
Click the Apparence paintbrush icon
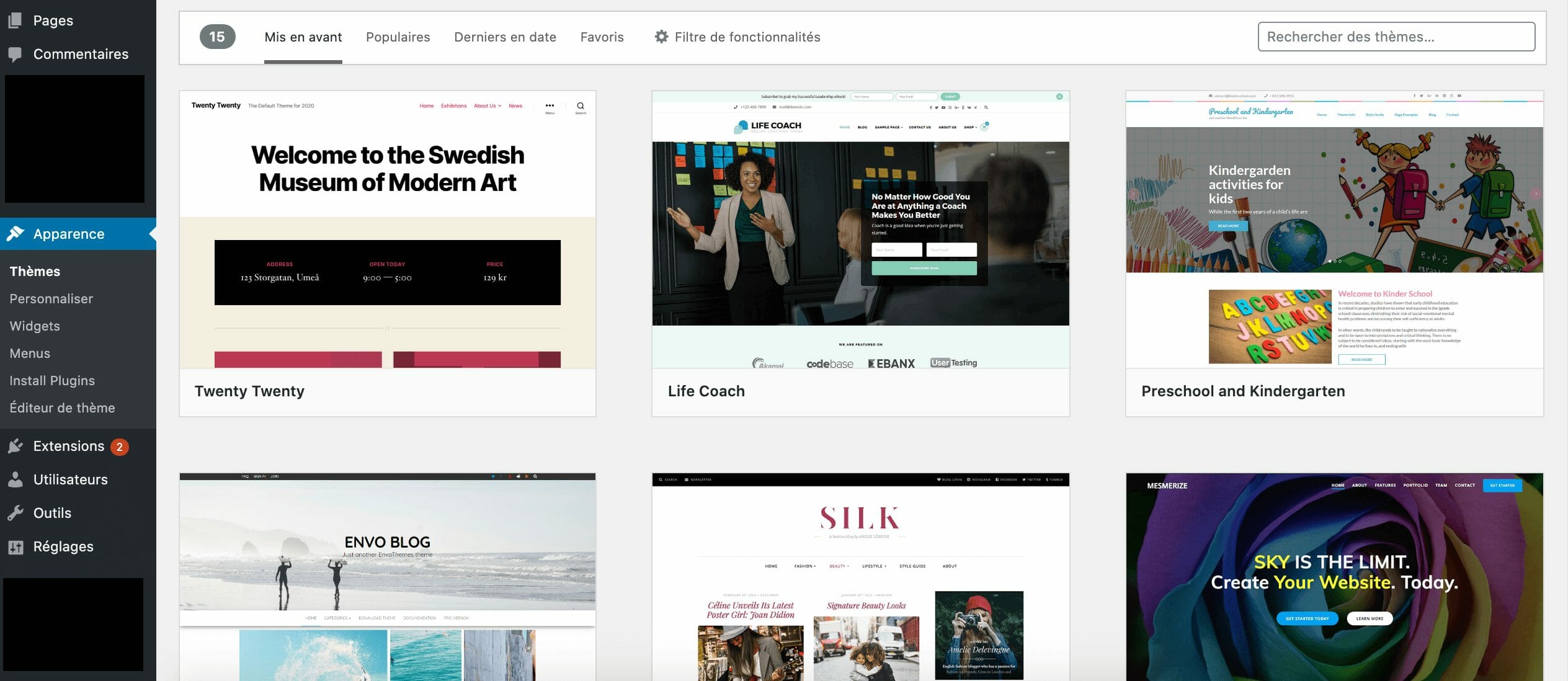(x=16, y=234)
